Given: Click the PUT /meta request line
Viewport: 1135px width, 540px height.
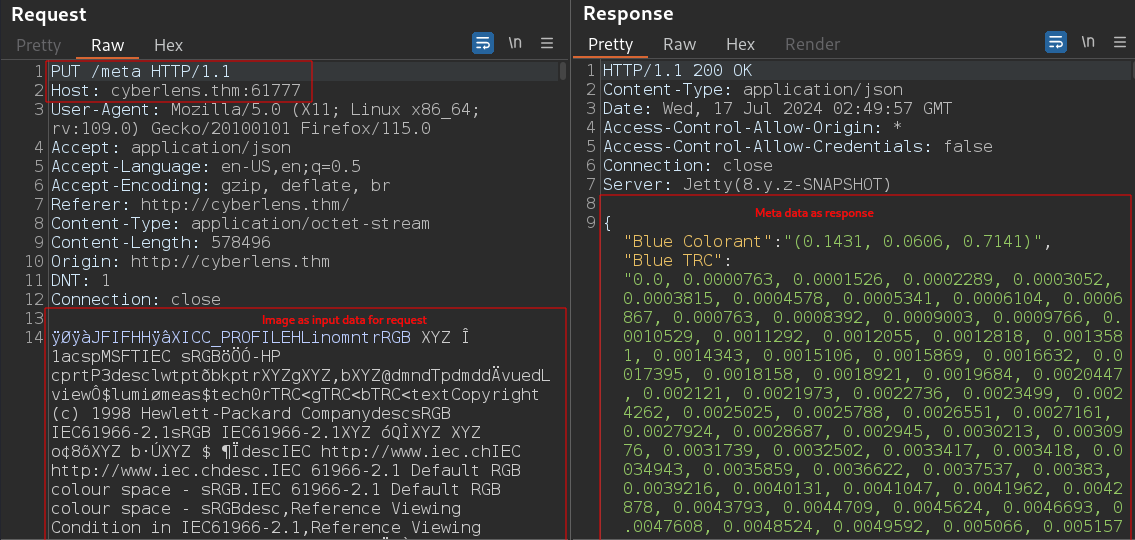Looking at the screenshot, I should pyautogui.click(x=140, y=71).
